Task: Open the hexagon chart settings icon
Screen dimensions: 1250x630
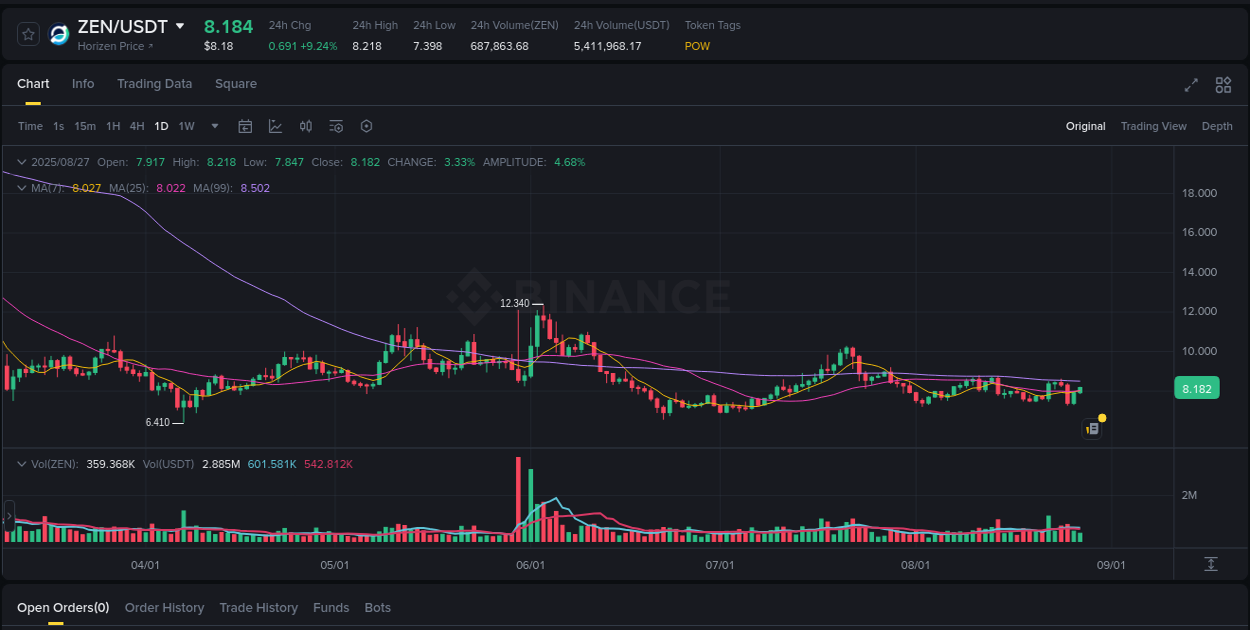Action: [366, 126]
